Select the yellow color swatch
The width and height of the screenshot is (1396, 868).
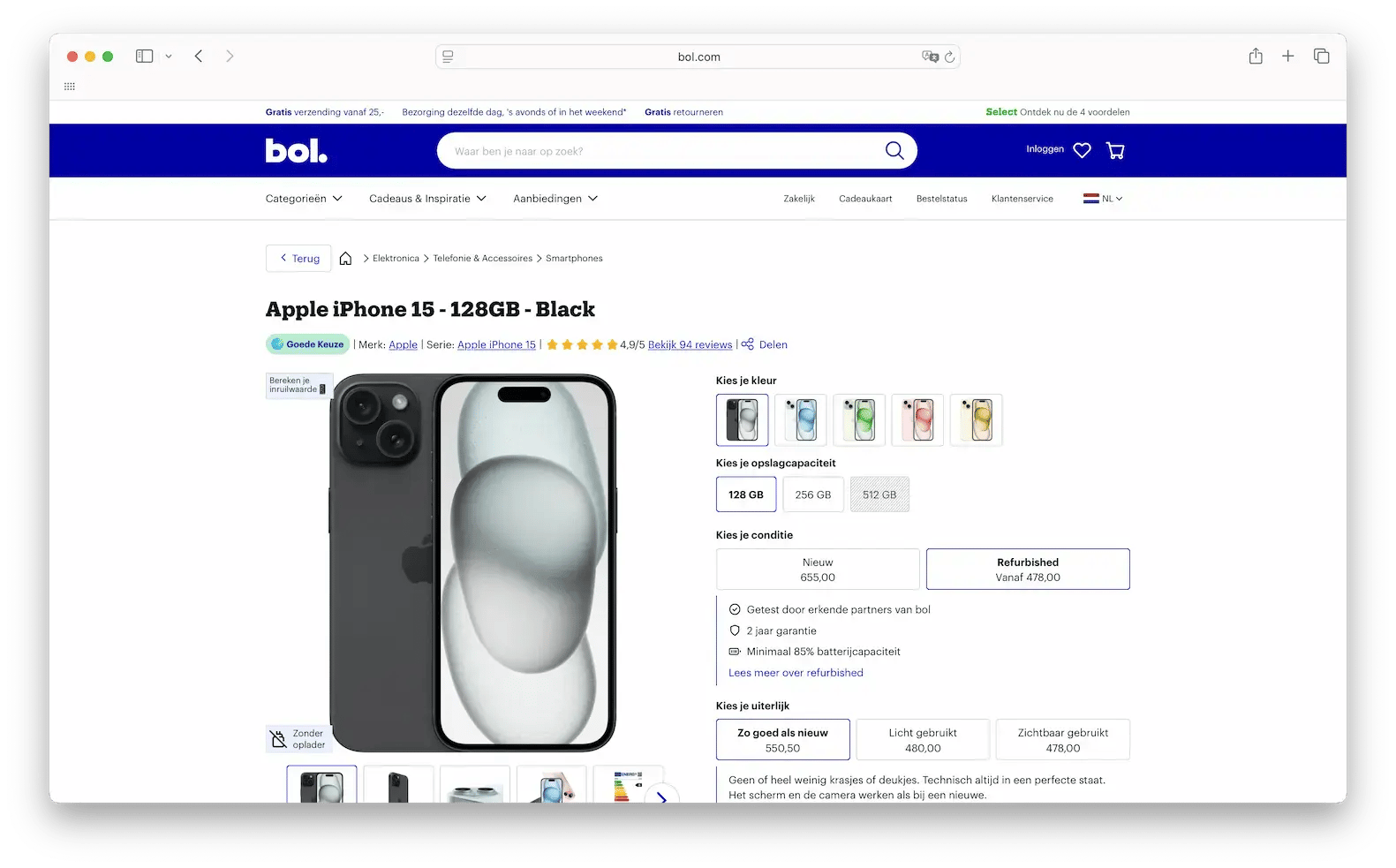pyautogui.click(x=976, y=419)
